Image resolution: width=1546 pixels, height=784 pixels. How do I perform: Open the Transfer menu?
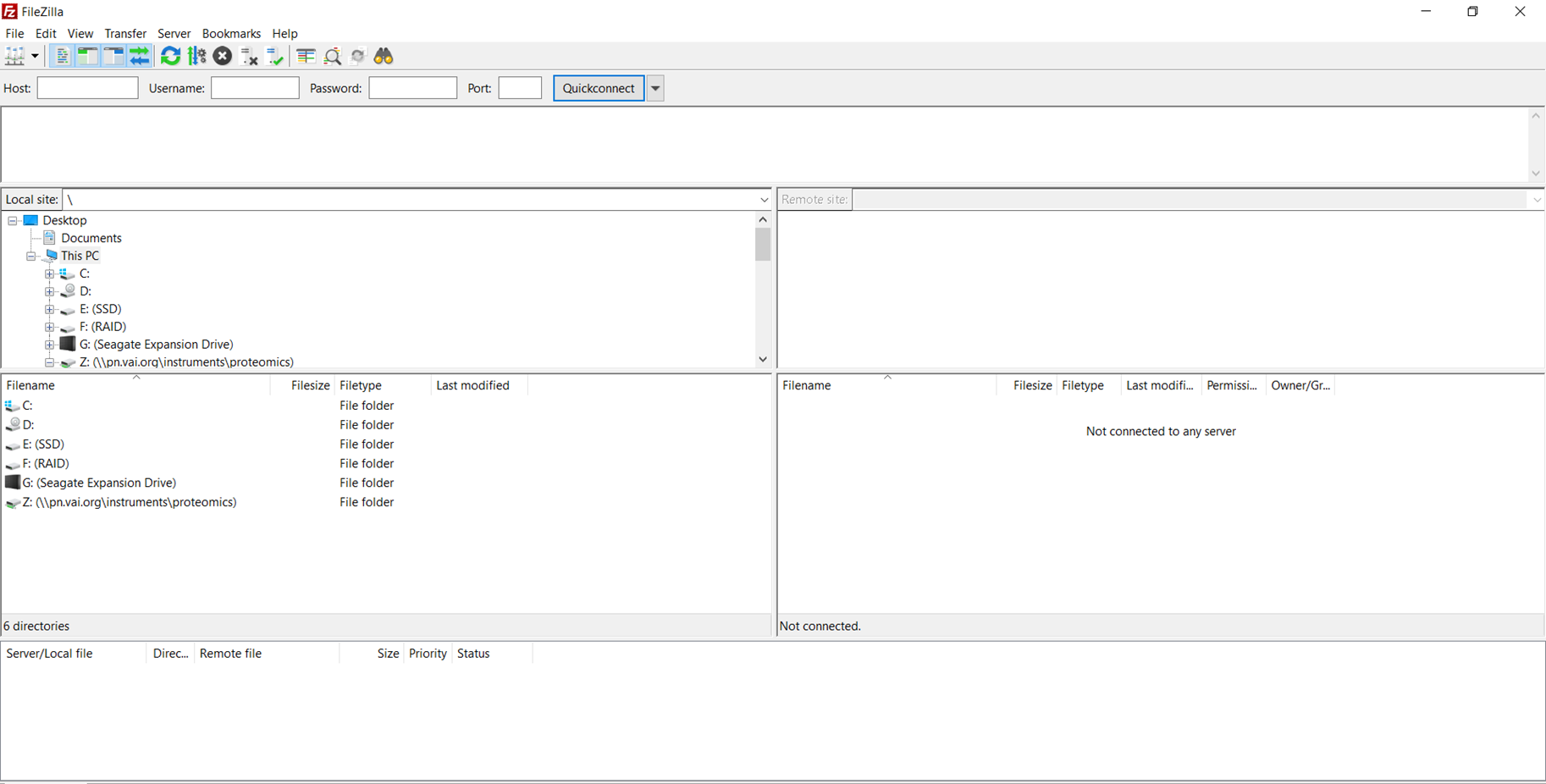click(125, 34)
